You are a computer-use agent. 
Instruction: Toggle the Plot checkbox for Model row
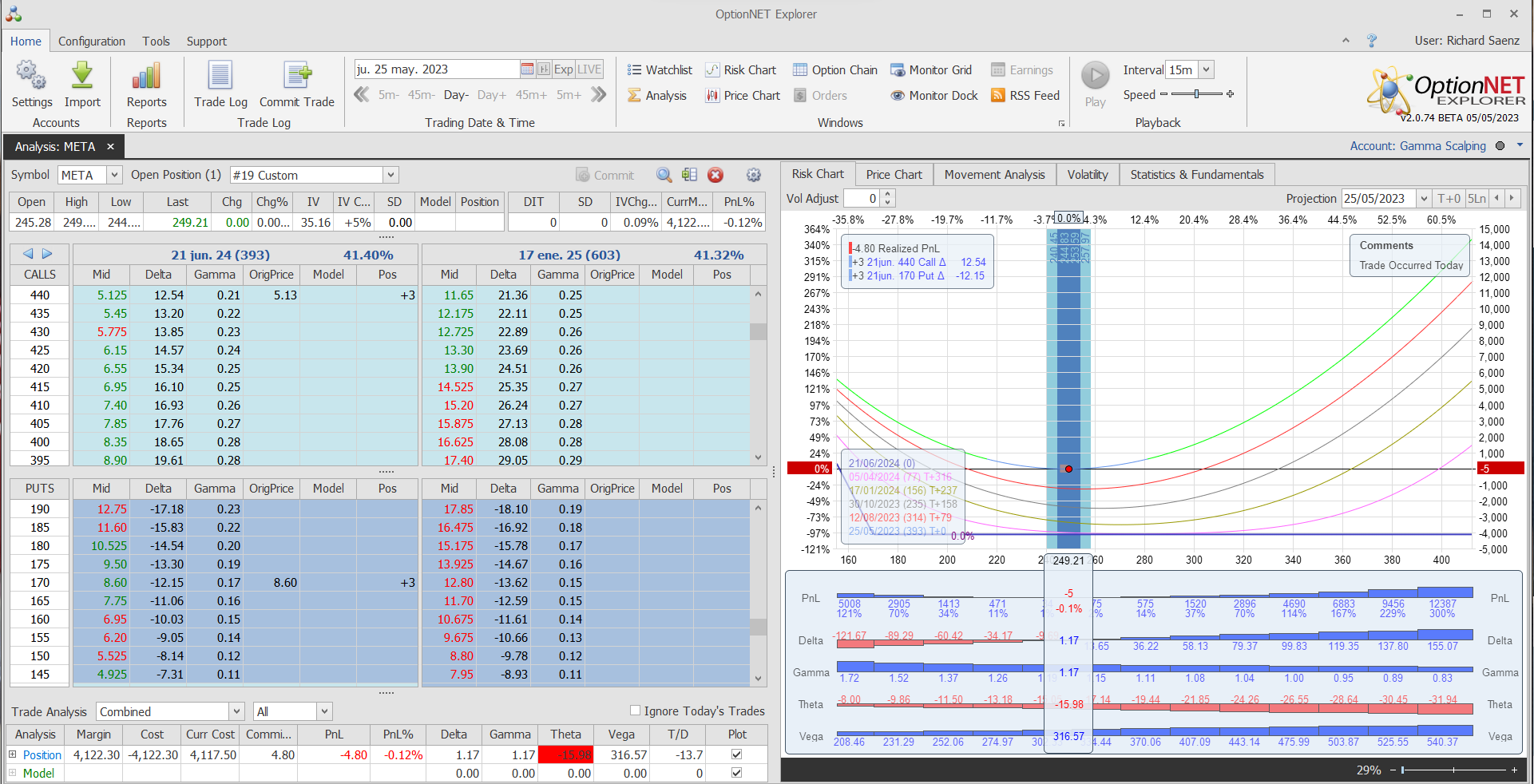tap(736, 773)
